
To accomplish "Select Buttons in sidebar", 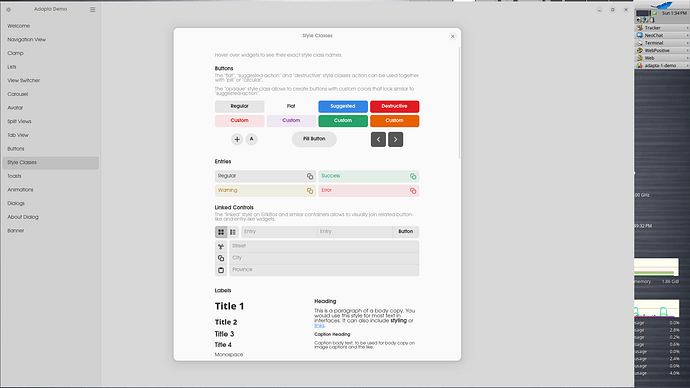I will pos(51,149).
